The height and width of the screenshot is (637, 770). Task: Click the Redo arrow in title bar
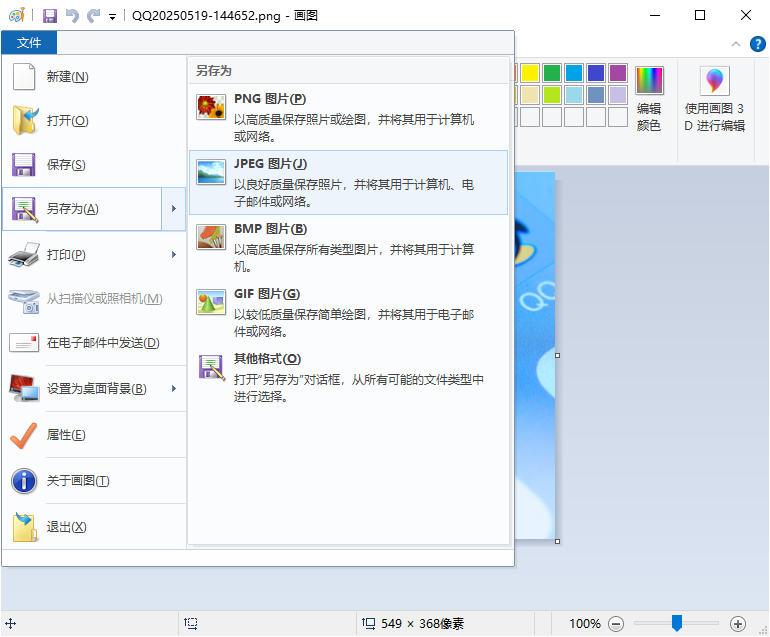tap(93, 16)
